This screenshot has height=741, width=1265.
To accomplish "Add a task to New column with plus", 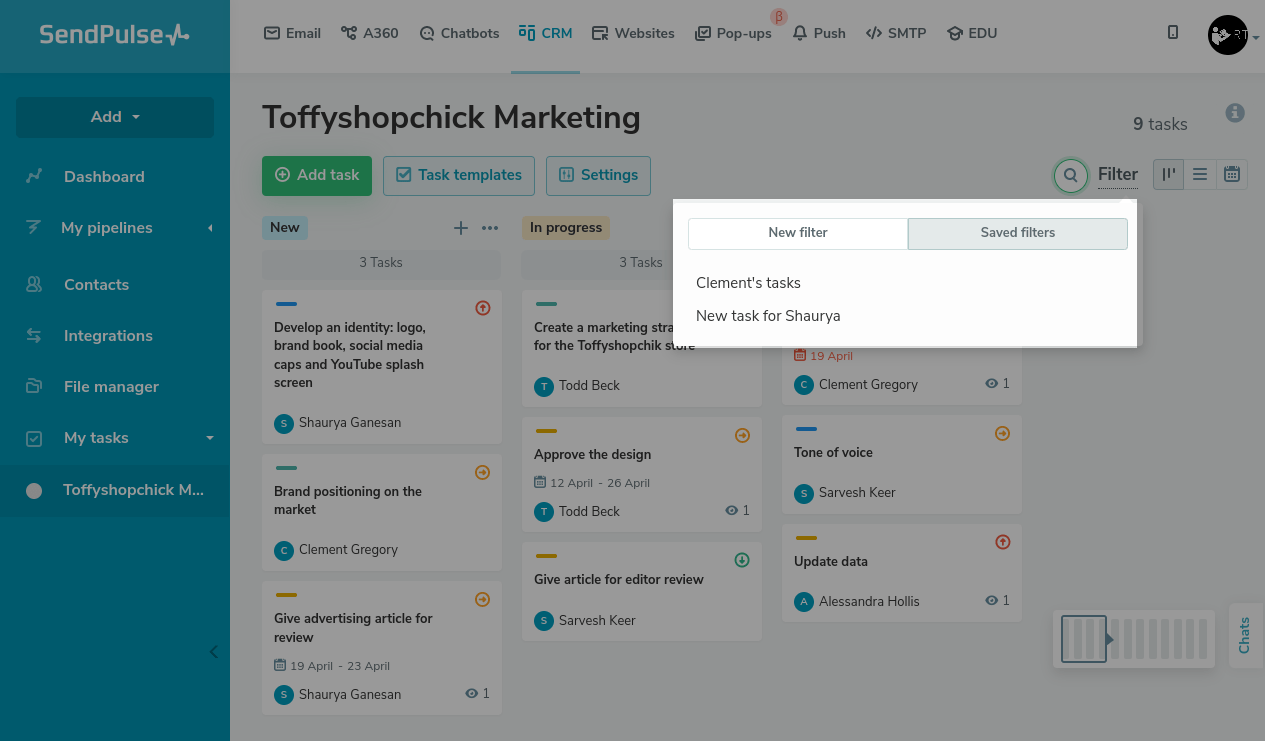I will point(461,228).
